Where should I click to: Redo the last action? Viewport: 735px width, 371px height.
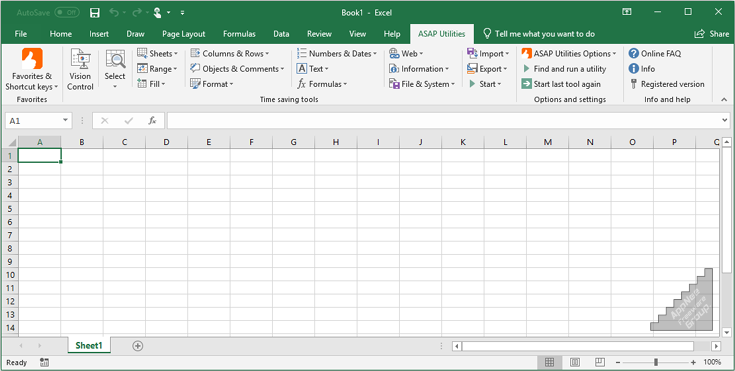click(136, 13)
